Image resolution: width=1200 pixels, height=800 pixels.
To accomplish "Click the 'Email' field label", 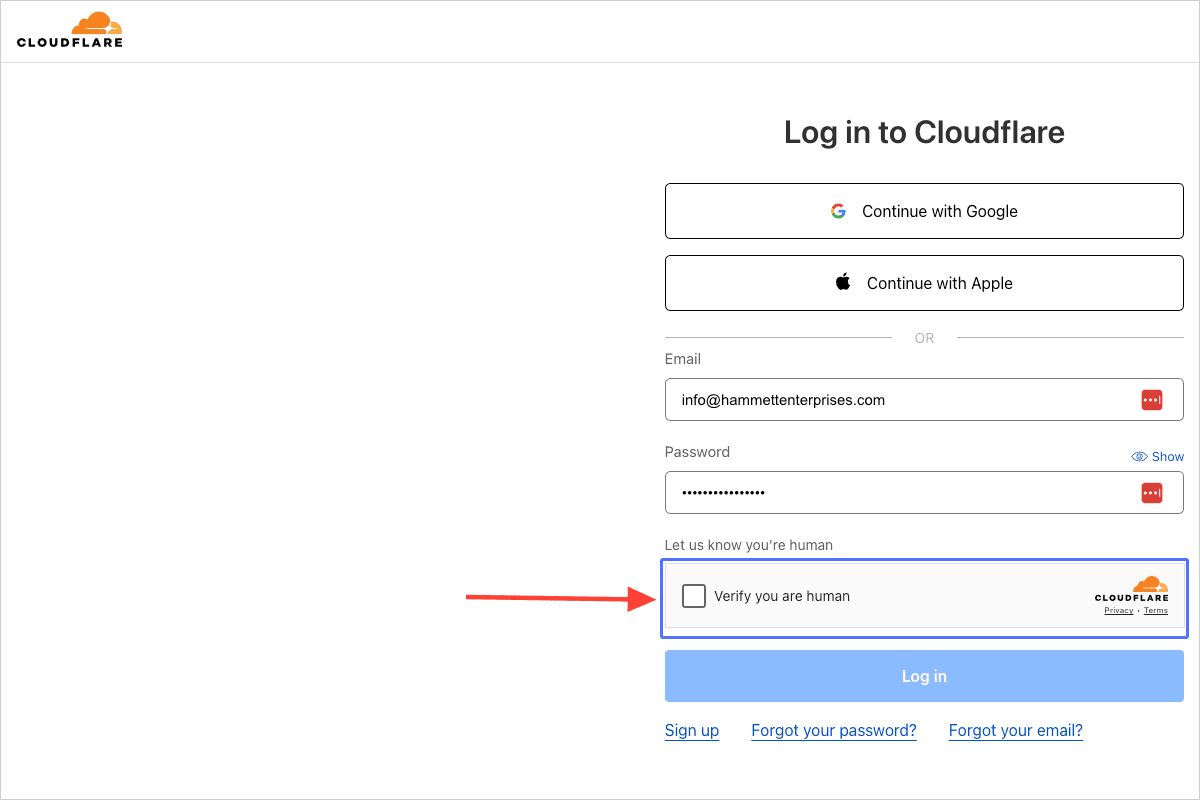I will [x=682, y=359].
